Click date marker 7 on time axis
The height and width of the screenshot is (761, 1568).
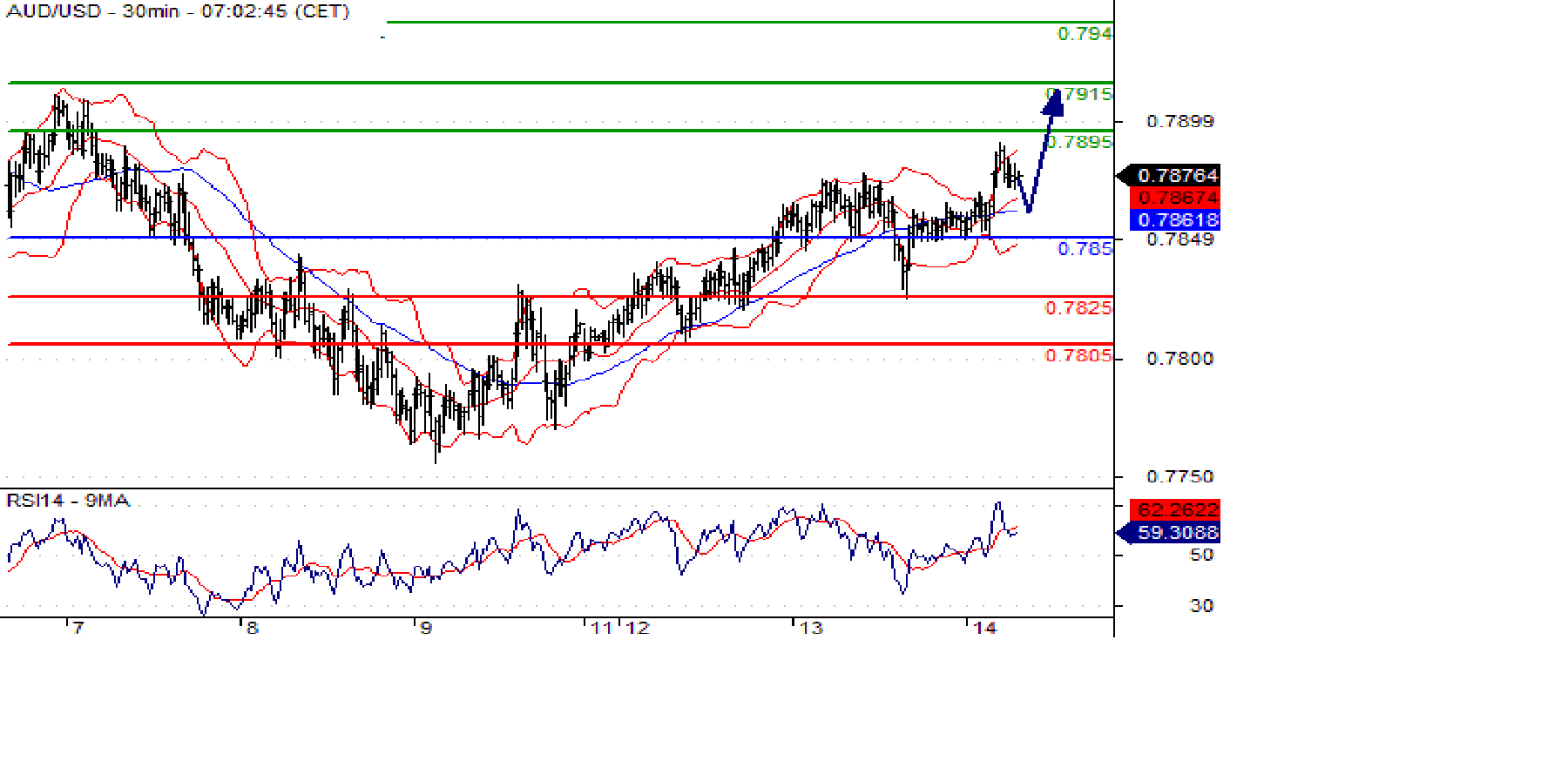tap(78, 628)
